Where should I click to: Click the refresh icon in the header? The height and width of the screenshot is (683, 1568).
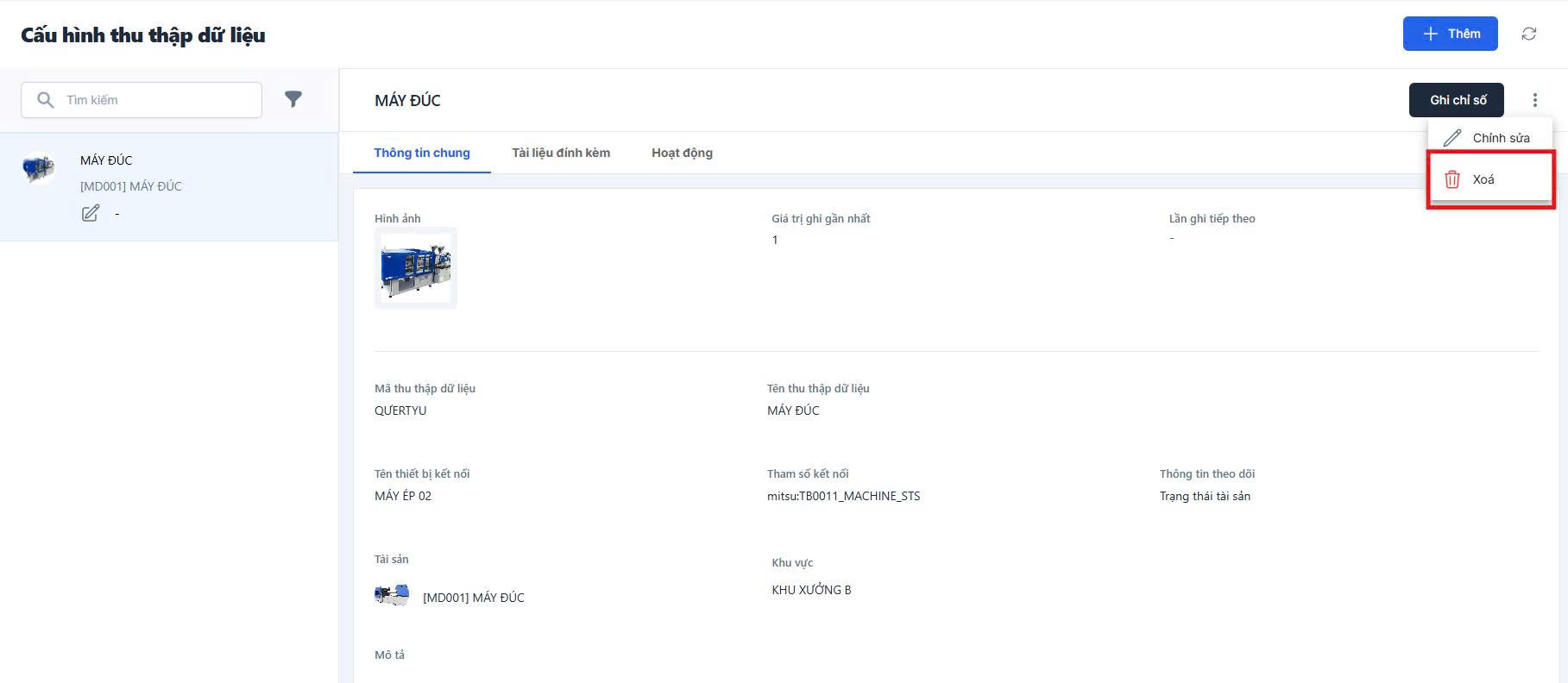point(1528,34)
